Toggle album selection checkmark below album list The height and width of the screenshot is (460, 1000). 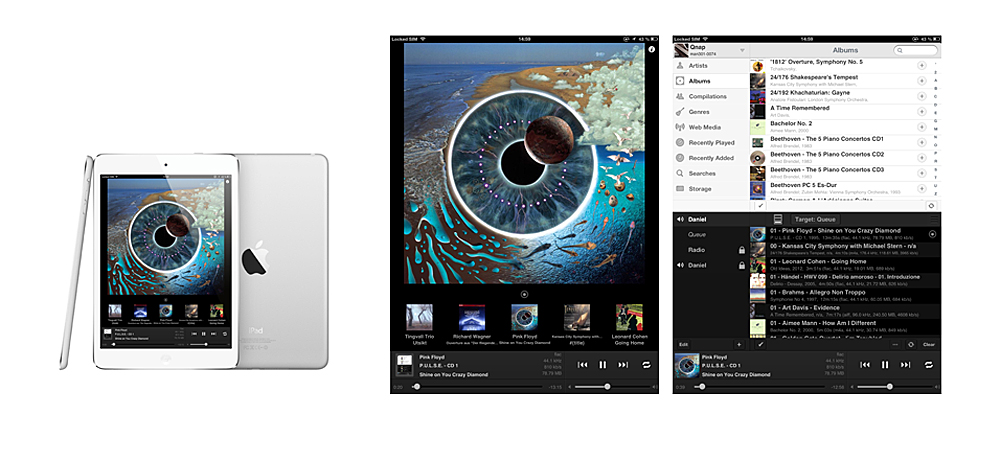click(760, 205)
